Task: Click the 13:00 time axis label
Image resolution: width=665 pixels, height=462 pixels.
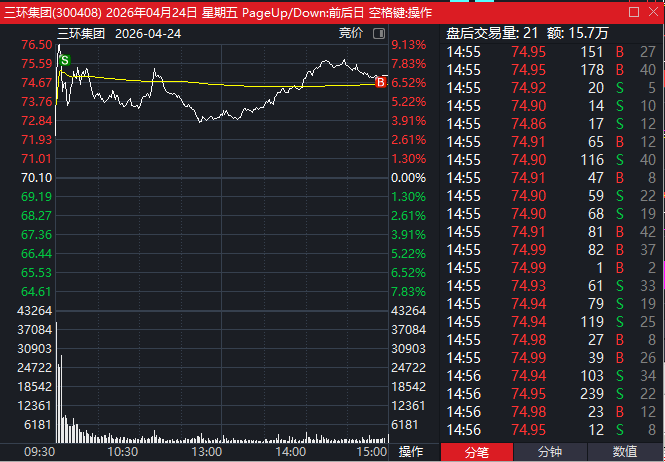Action: coord(207,452)
